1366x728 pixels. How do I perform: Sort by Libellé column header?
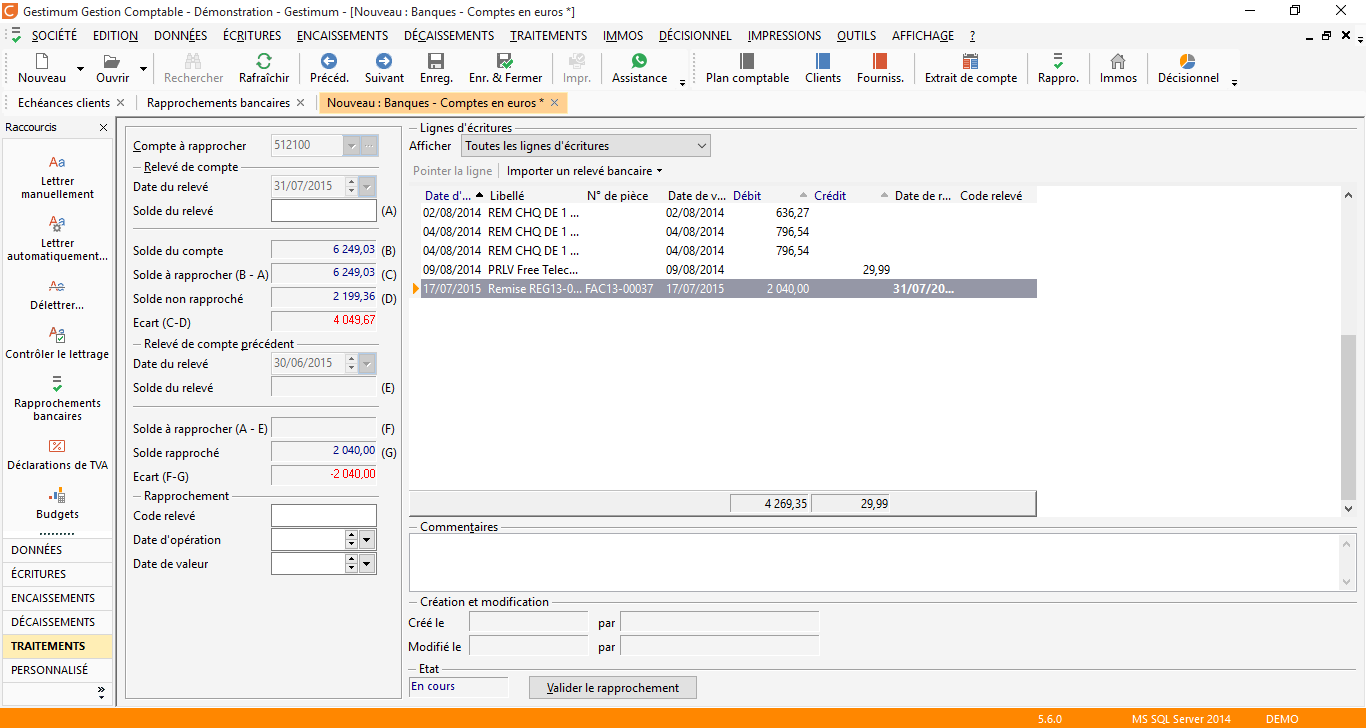pos(535,196)
